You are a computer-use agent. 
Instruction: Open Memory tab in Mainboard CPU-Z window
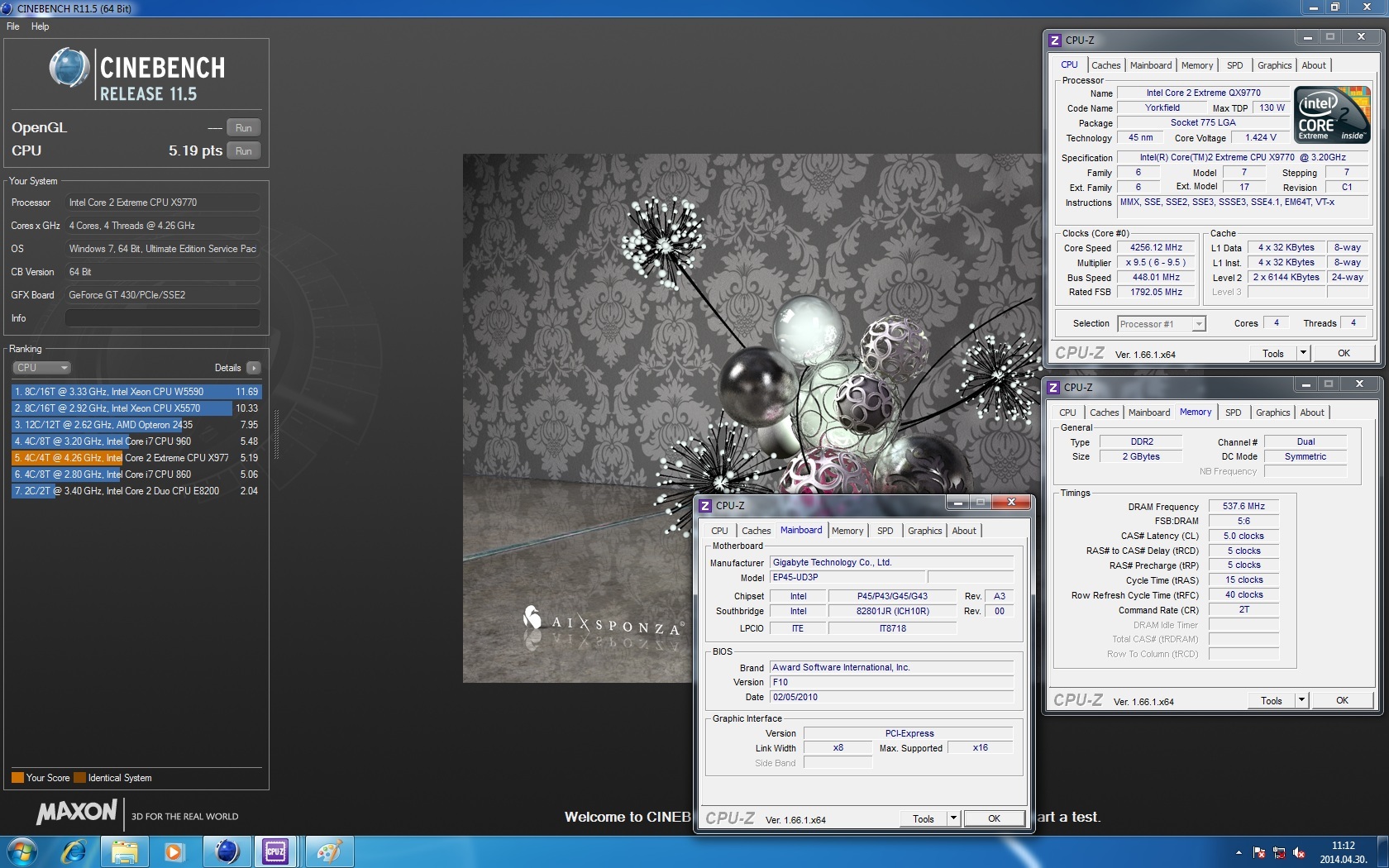click(847, 531)
